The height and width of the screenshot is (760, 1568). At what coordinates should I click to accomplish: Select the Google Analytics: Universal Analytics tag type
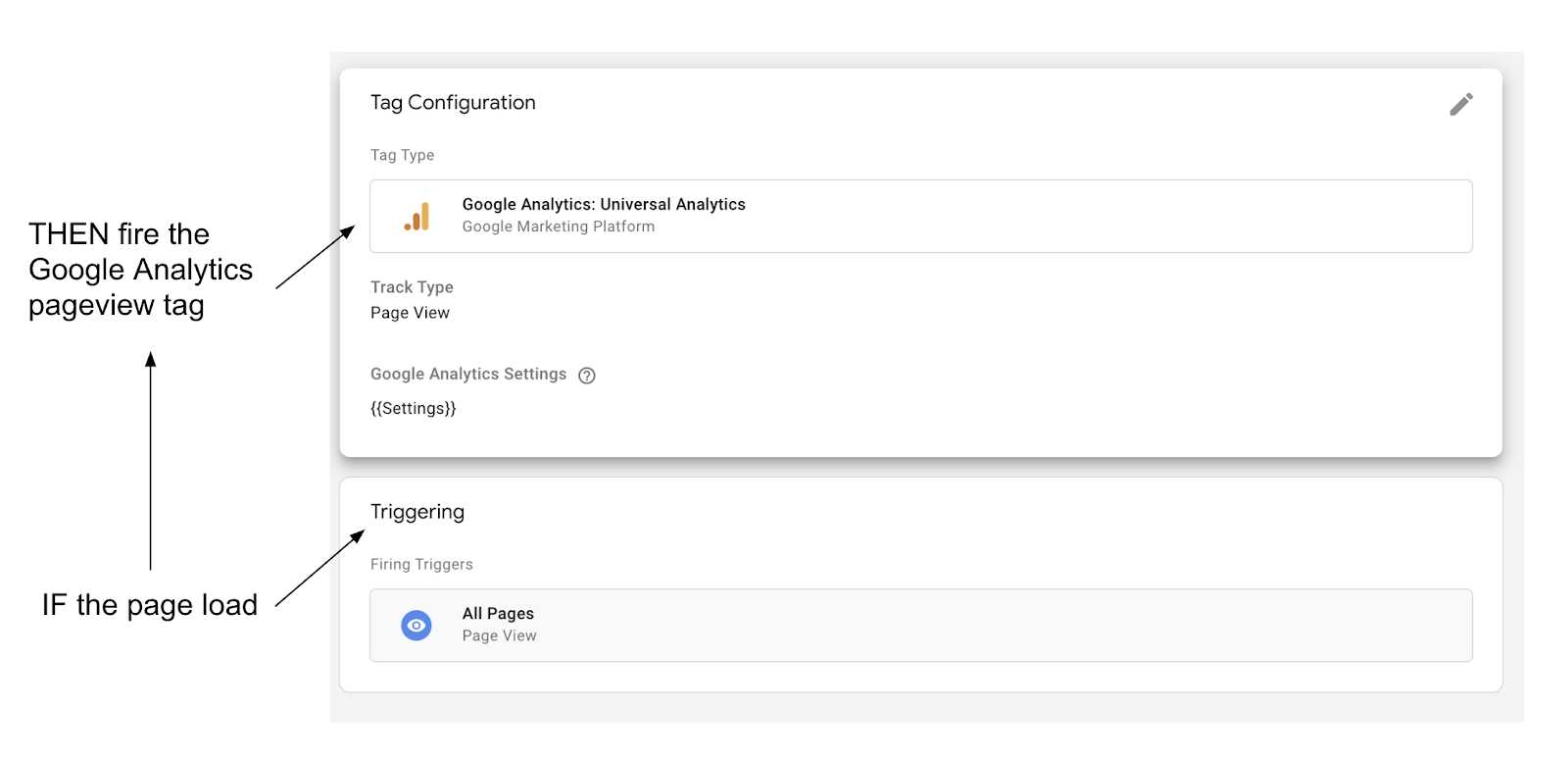(604, 204)
